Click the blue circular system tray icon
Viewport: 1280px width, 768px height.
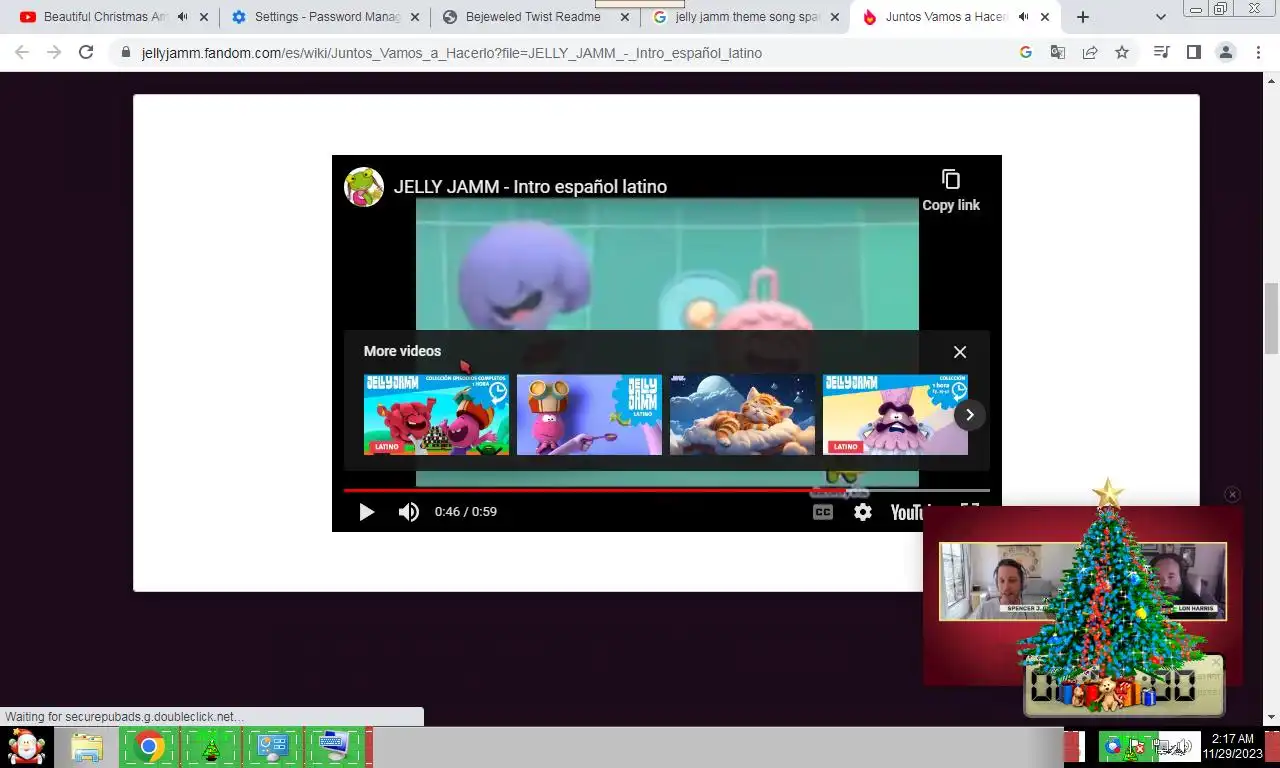pos(1113,747)
